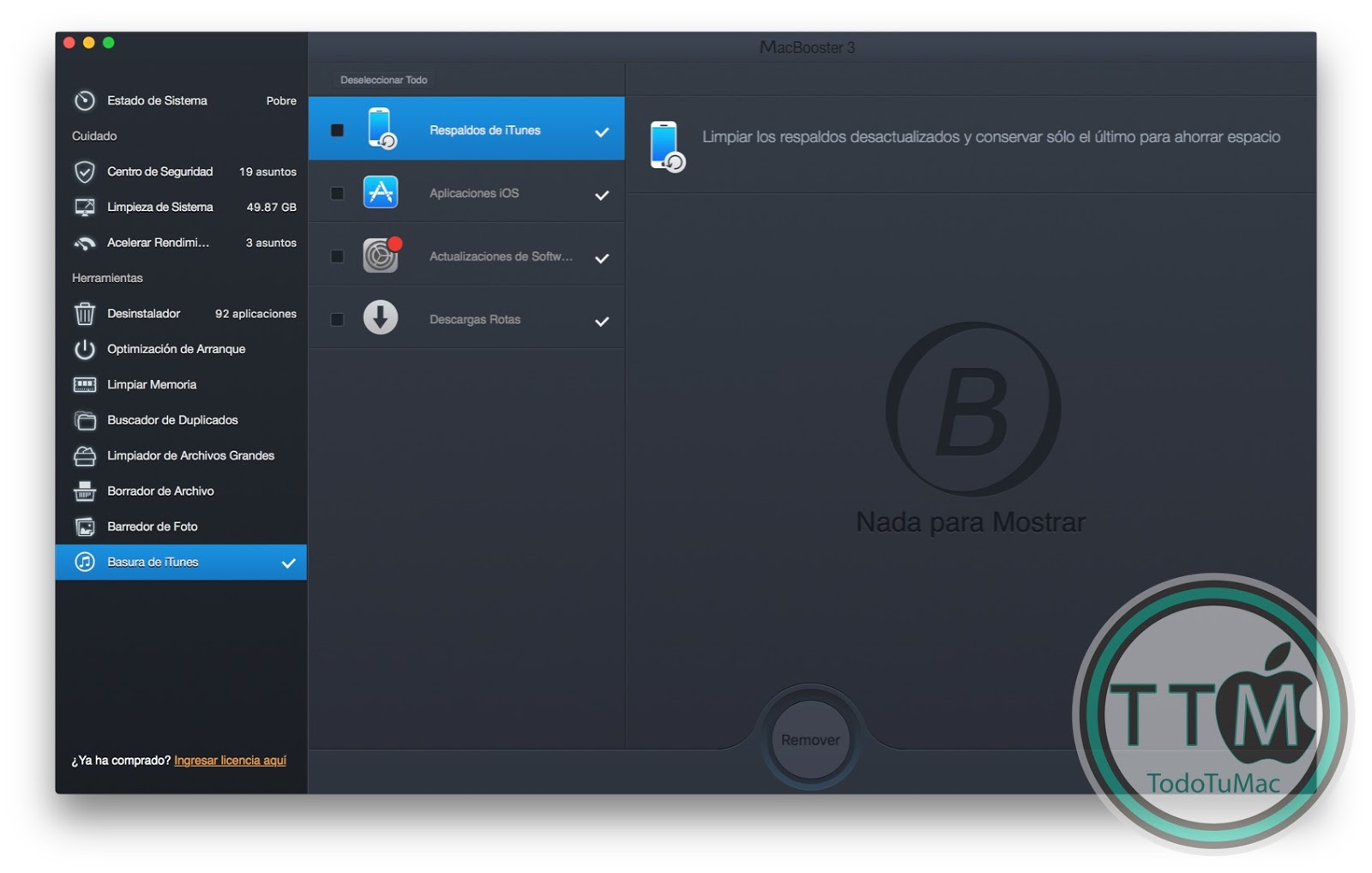Click the Acelerar Rendimiento speedometer icon
Viewport: 1372px width, 873px height.
point(84,243)
